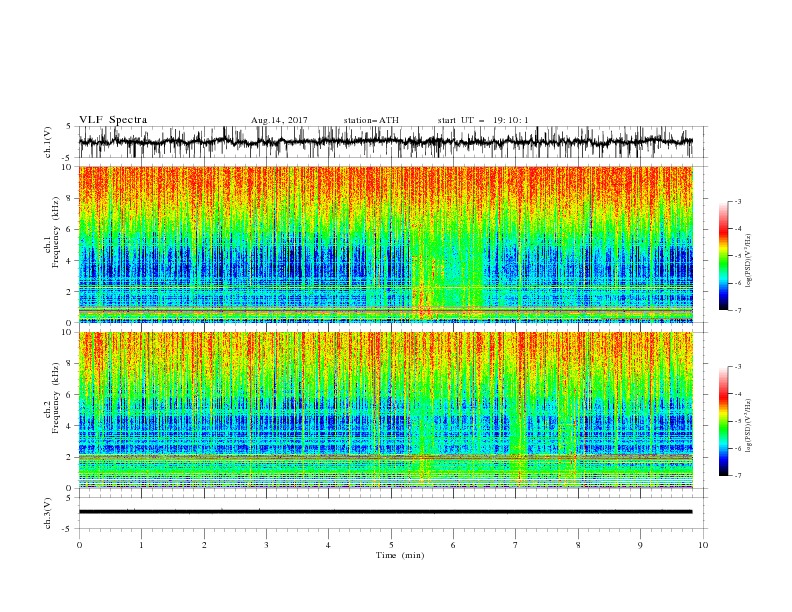This screenshot has height=612, width=792.
Task: Click the ch.2 PSD color scale bar
Action: point(723,421)
